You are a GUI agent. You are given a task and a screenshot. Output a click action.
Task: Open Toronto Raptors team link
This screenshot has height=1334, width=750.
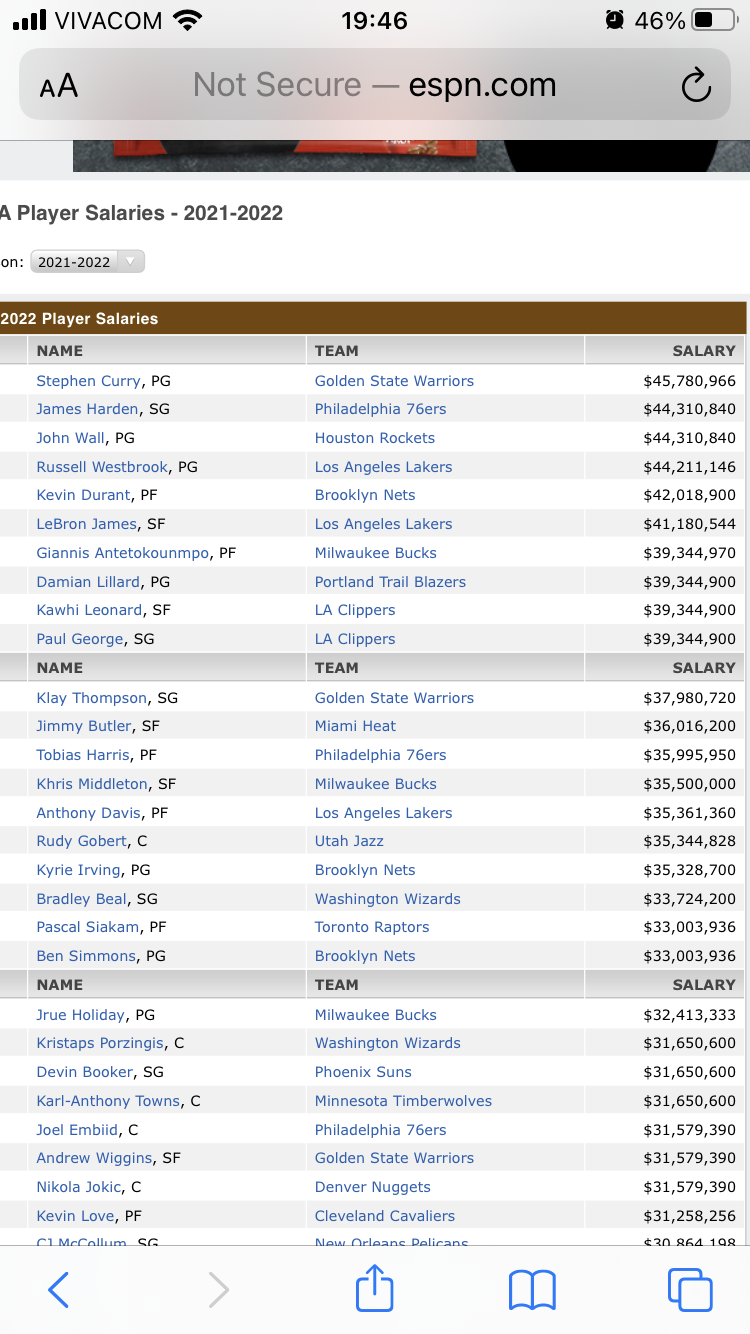tap(372, 927)
